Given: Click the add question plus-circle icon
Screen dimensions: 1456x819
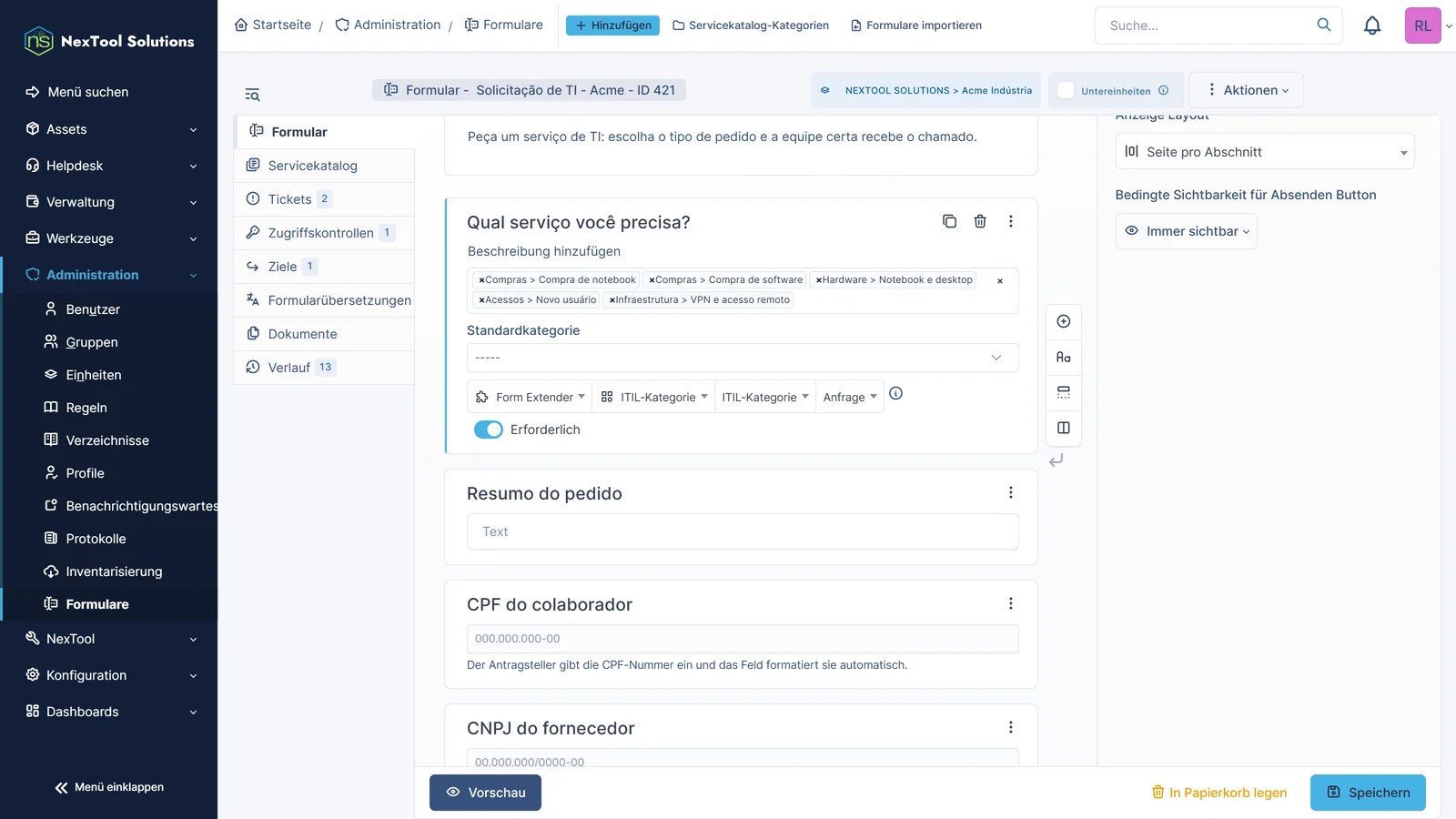Looking at the screenshot, I should [1064, 321].
